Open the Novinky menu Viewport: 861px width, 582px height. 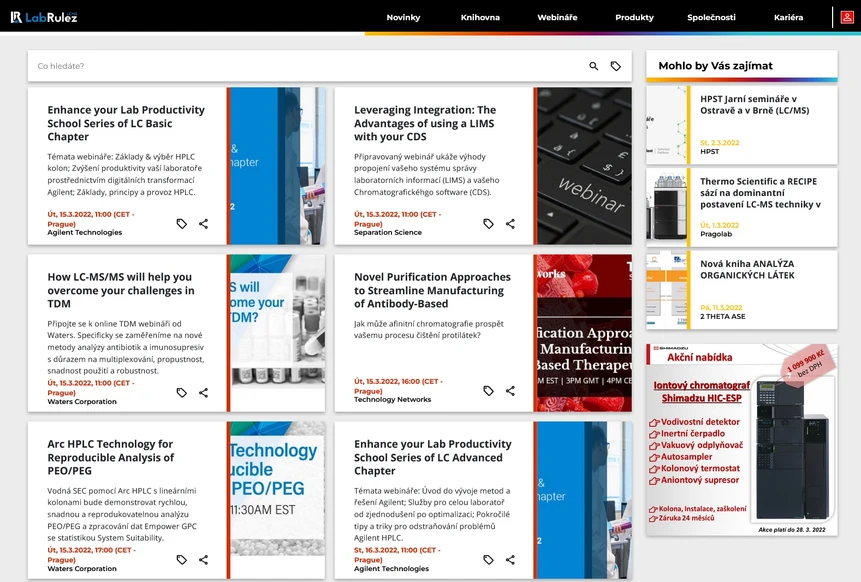pos(403,17)
